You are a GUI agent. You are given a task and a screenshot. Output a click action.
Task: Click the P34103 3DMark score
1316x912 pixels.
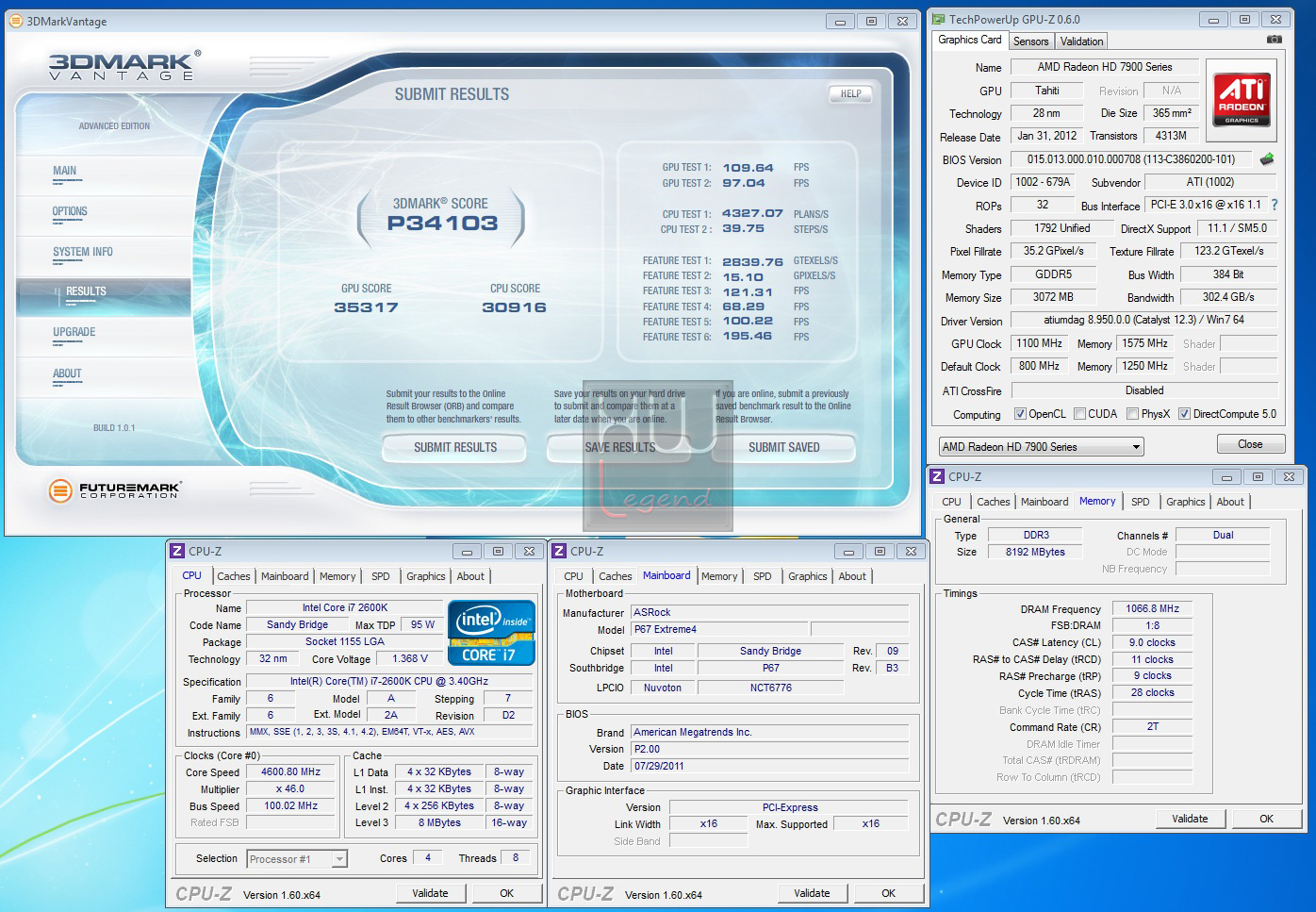(x=442, y=224)
